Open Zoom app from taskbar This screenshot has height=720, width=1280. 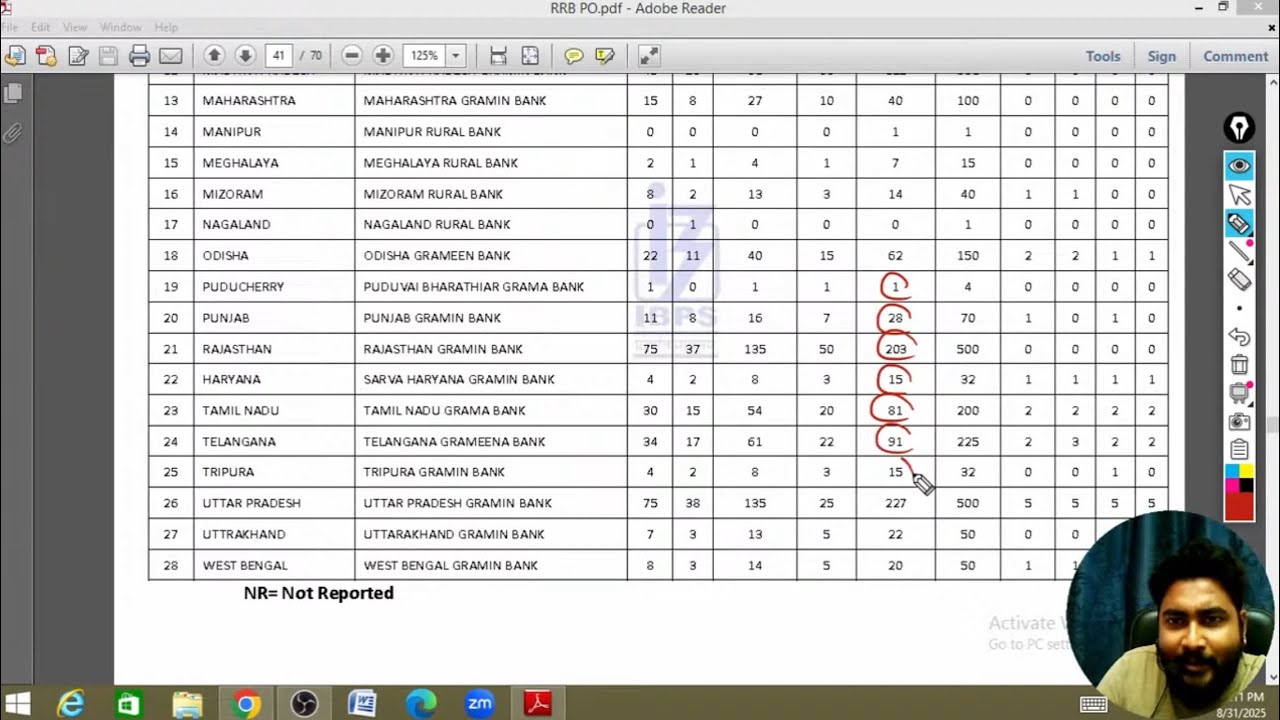[480, 704]
